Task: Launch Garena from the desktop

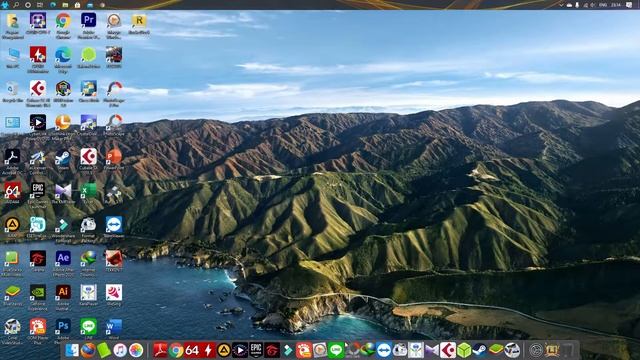Action: 38,258
